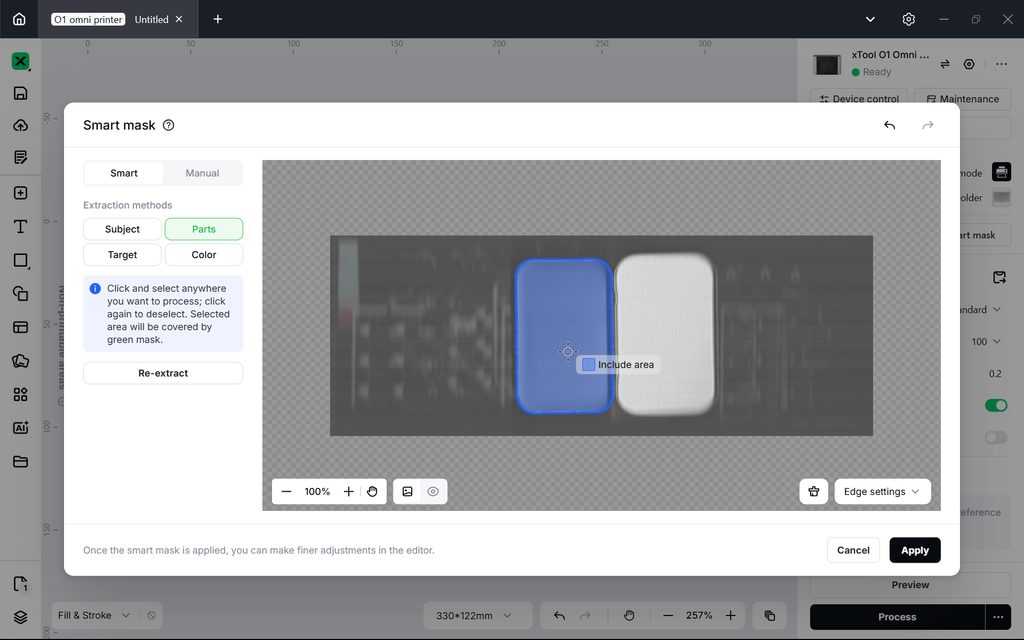Viewport: 1024px width, 640px height.
Task: Click the save icon in left sidebar
Action: pos(20,93)
